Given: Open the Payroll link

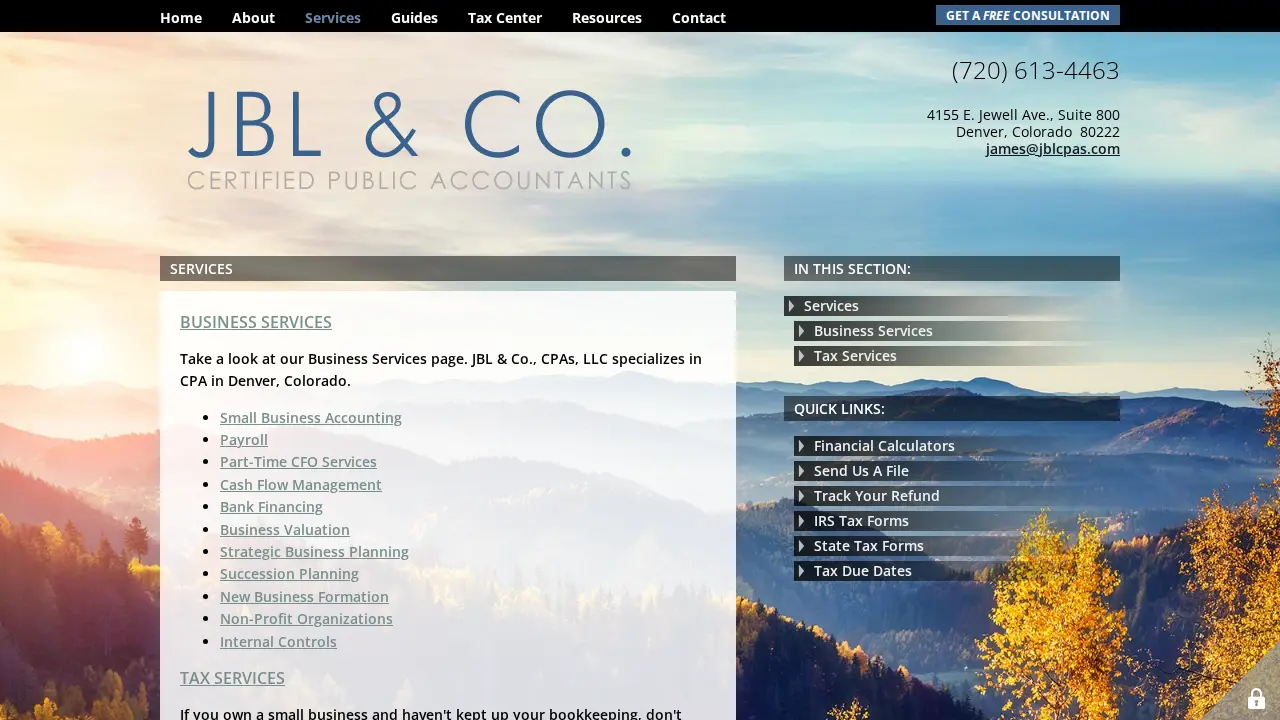Looking at the screenshot, I should [x=244, y=440].
